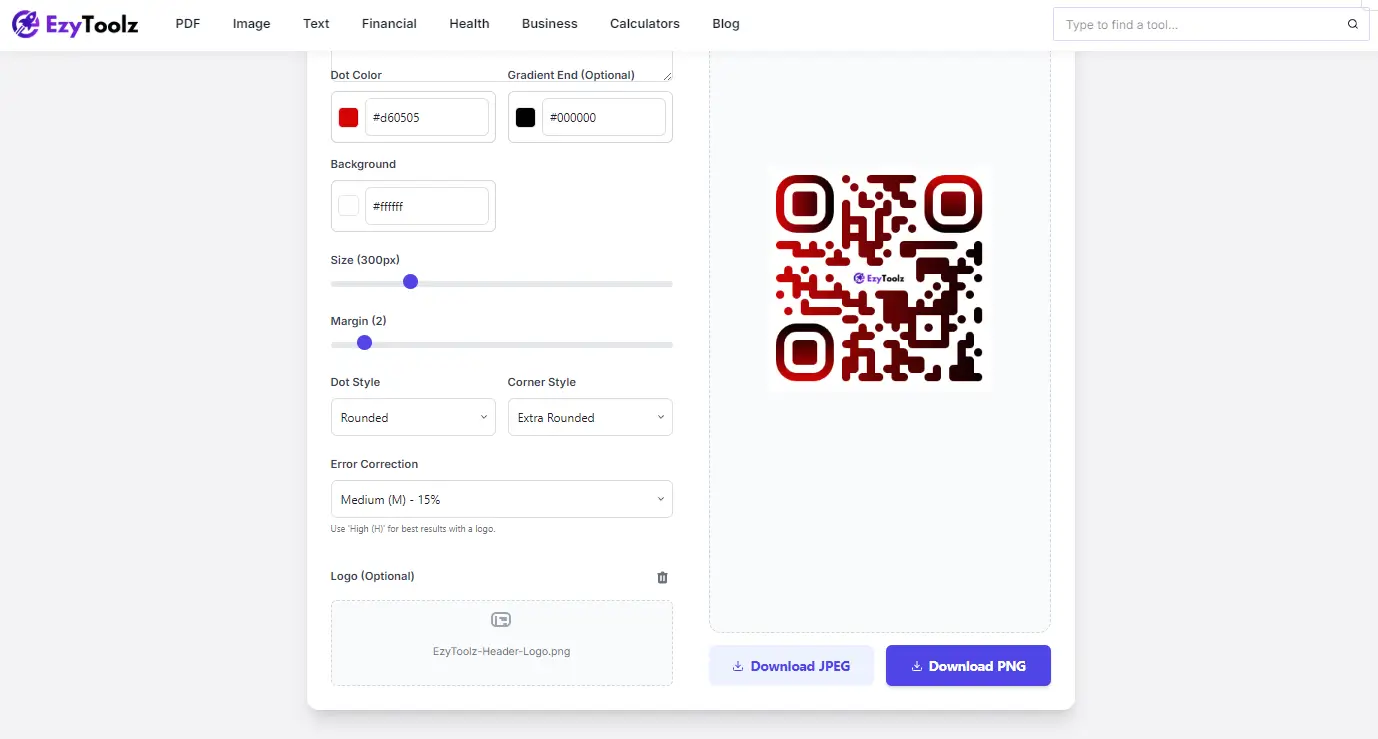
Task: Click the Download JPEG button
Action: (791, 665)
